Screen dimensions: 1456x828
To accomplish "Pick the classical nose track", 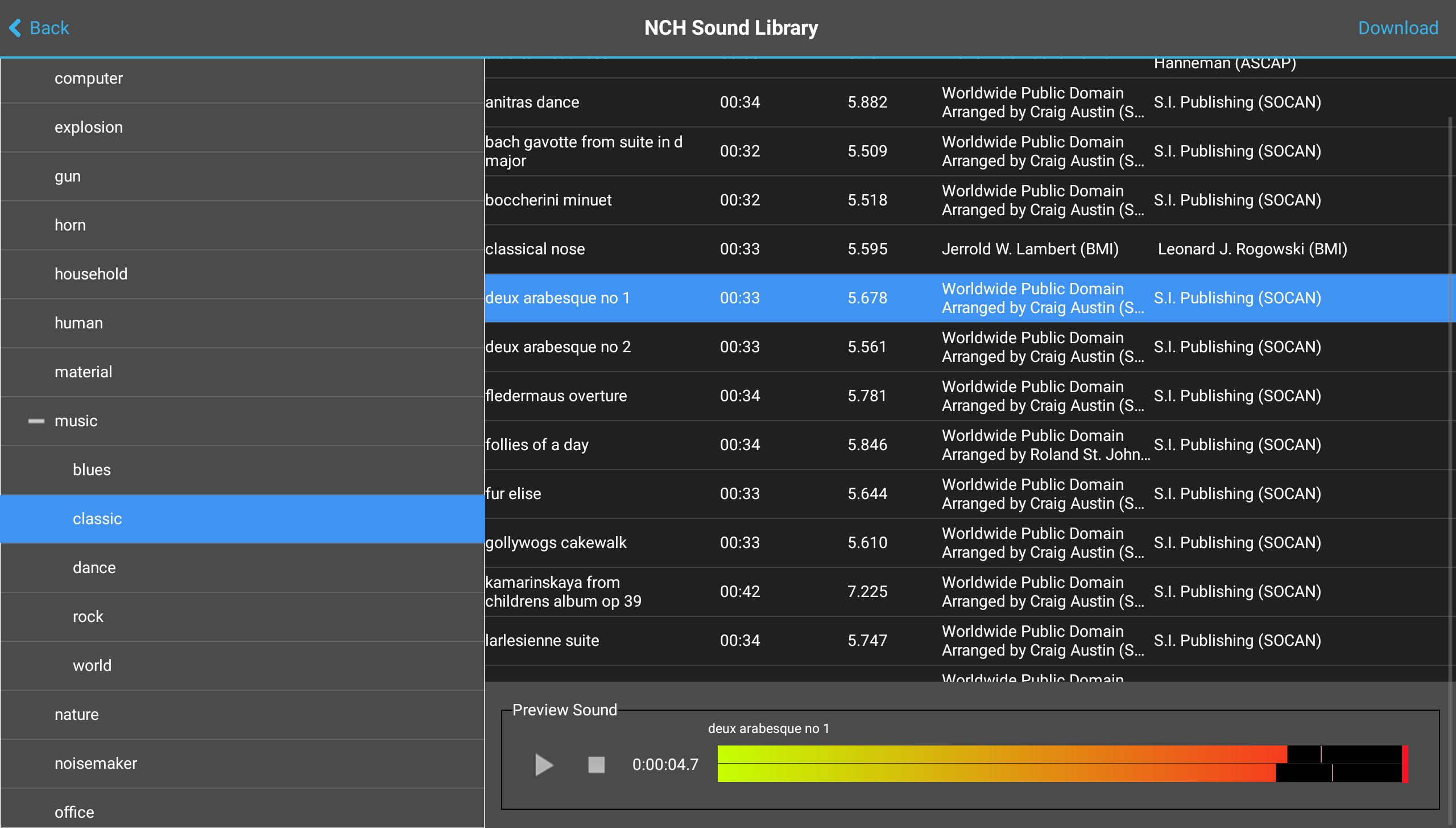I will (x=967, y=249).
